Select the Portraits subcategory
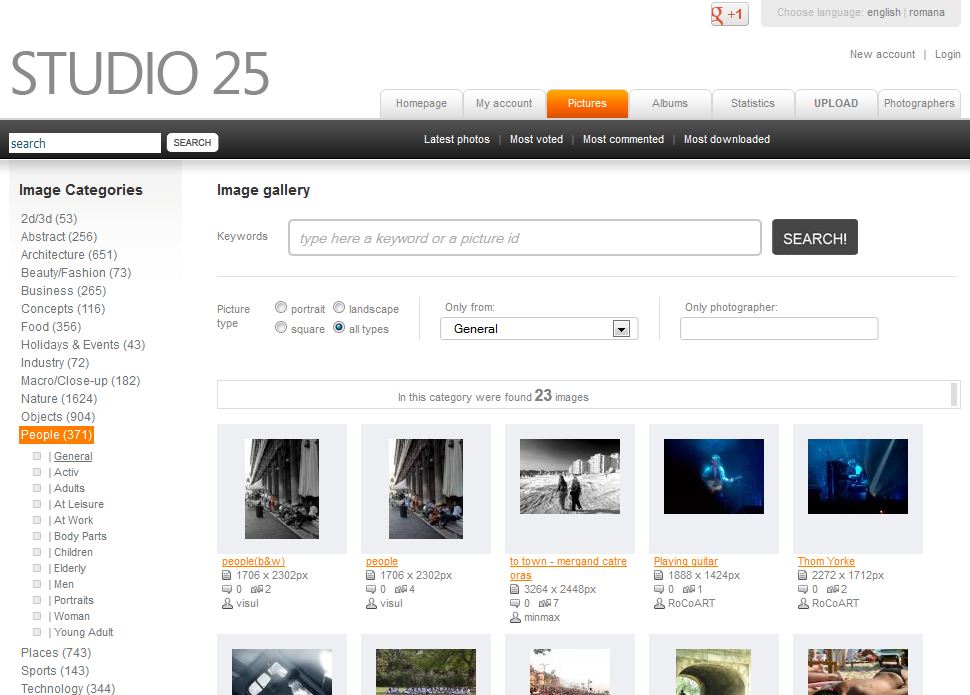 click(x=74, y=600)
